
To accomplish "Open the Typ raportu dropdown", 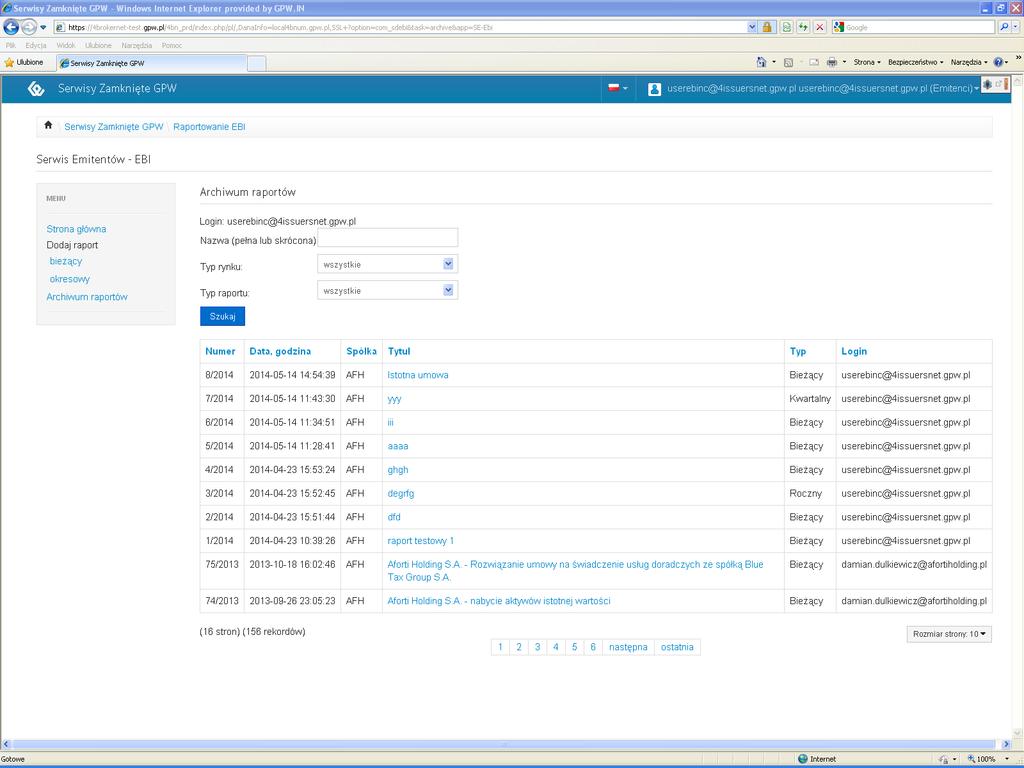I will pos(387,290).
